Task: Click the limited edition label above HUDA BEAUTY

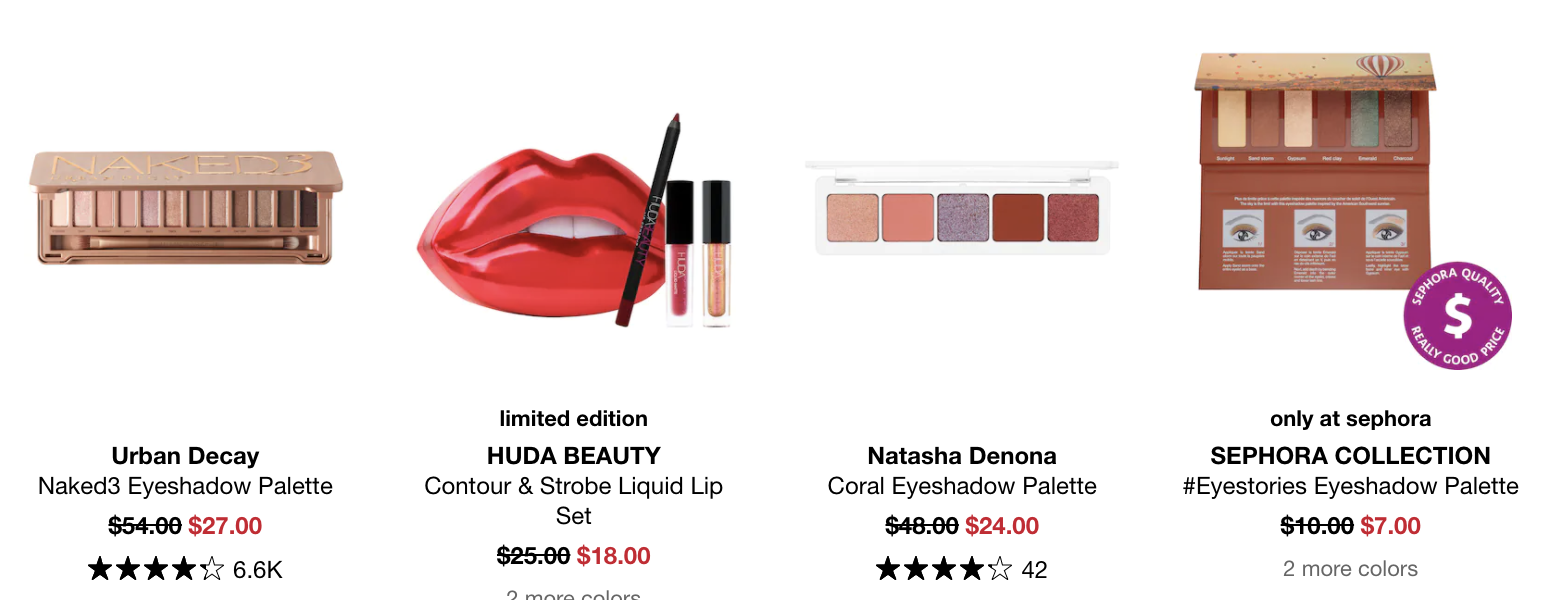Action: tap(574, 419)
